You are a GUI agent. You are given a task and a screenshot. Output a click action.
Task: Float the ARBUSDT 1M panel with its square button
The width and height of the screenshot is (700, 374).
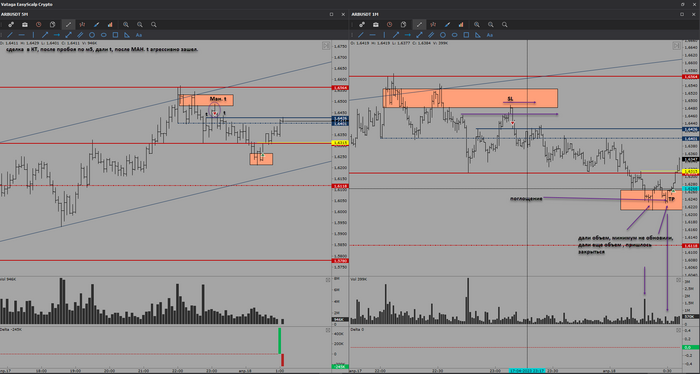(x=682, y=14)
